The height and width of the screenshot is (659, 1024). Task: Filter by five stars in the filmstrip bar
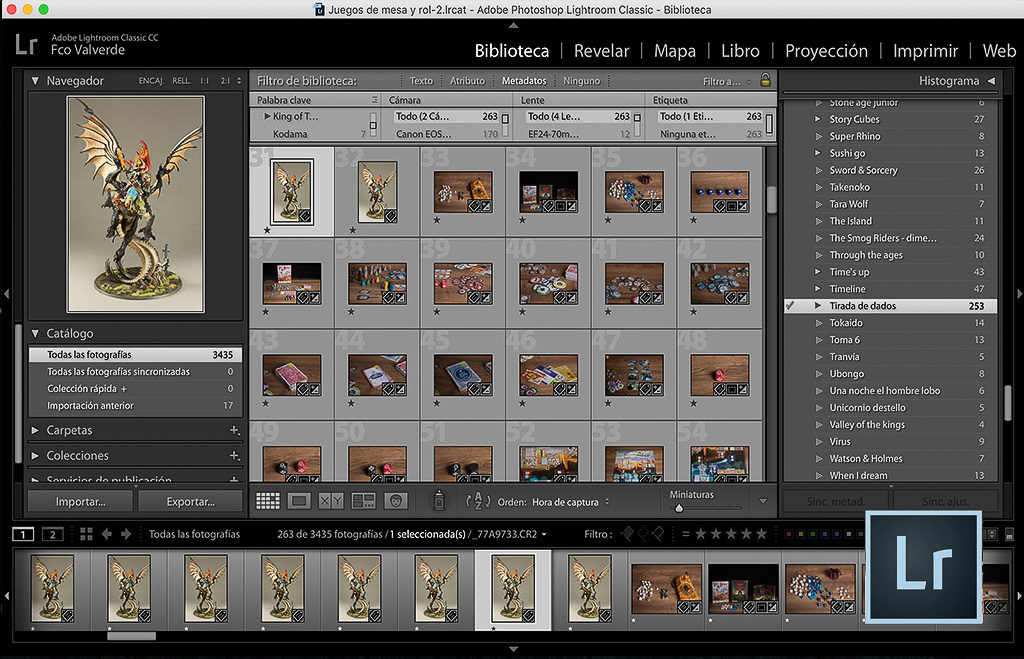(761, 534)
